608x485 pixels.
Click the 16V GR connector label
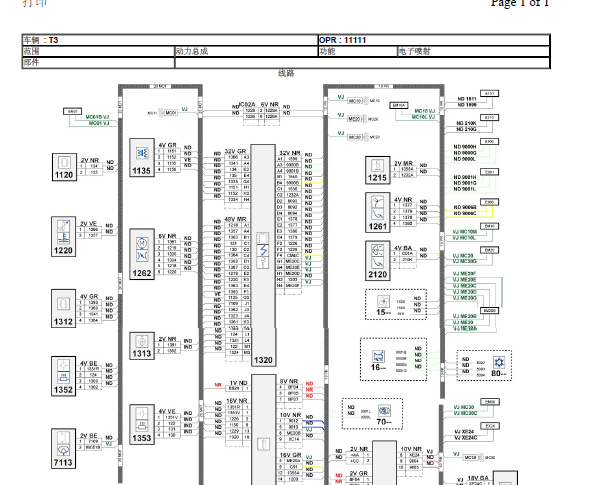point(290,455)
